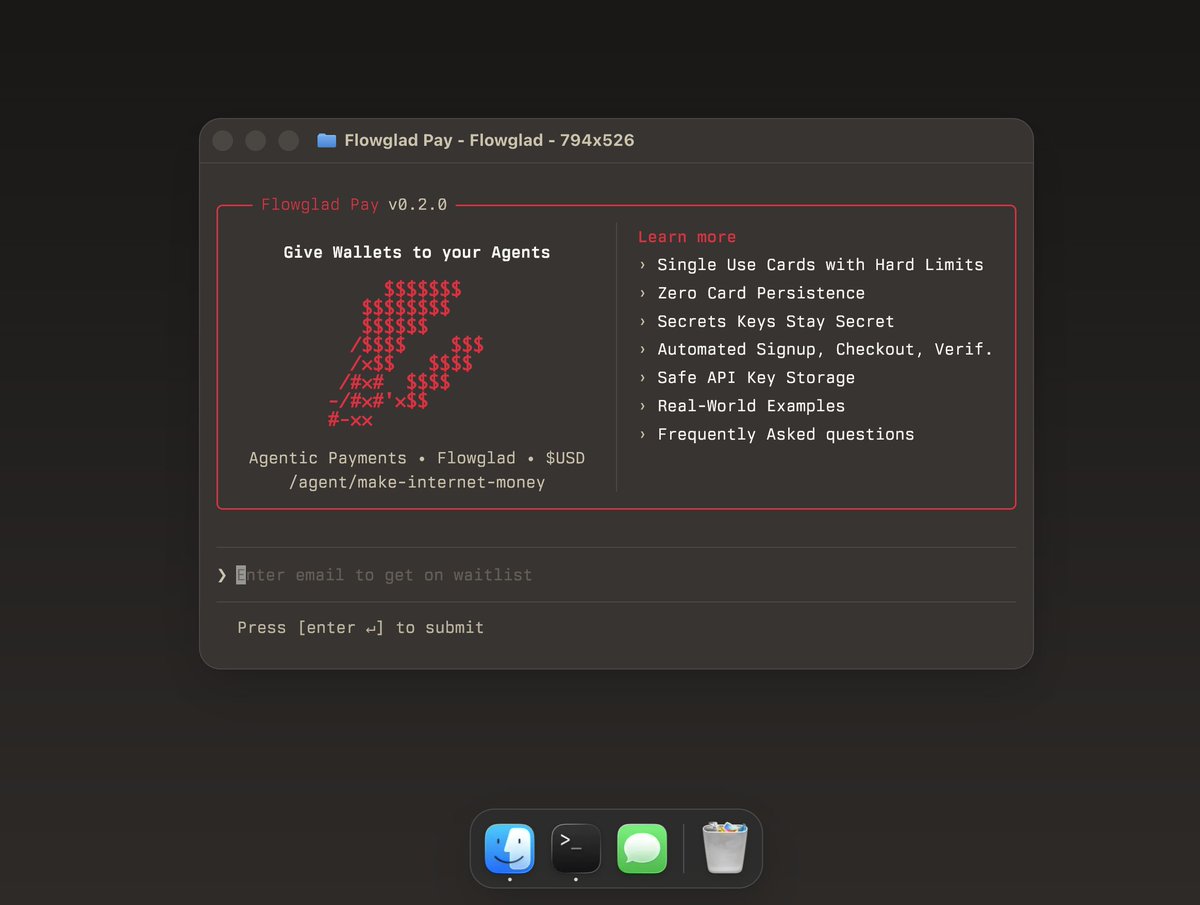Open Finder from the dock
Image resolution: width=1200 pixels, height=905 pixels.
click(510, 848)
